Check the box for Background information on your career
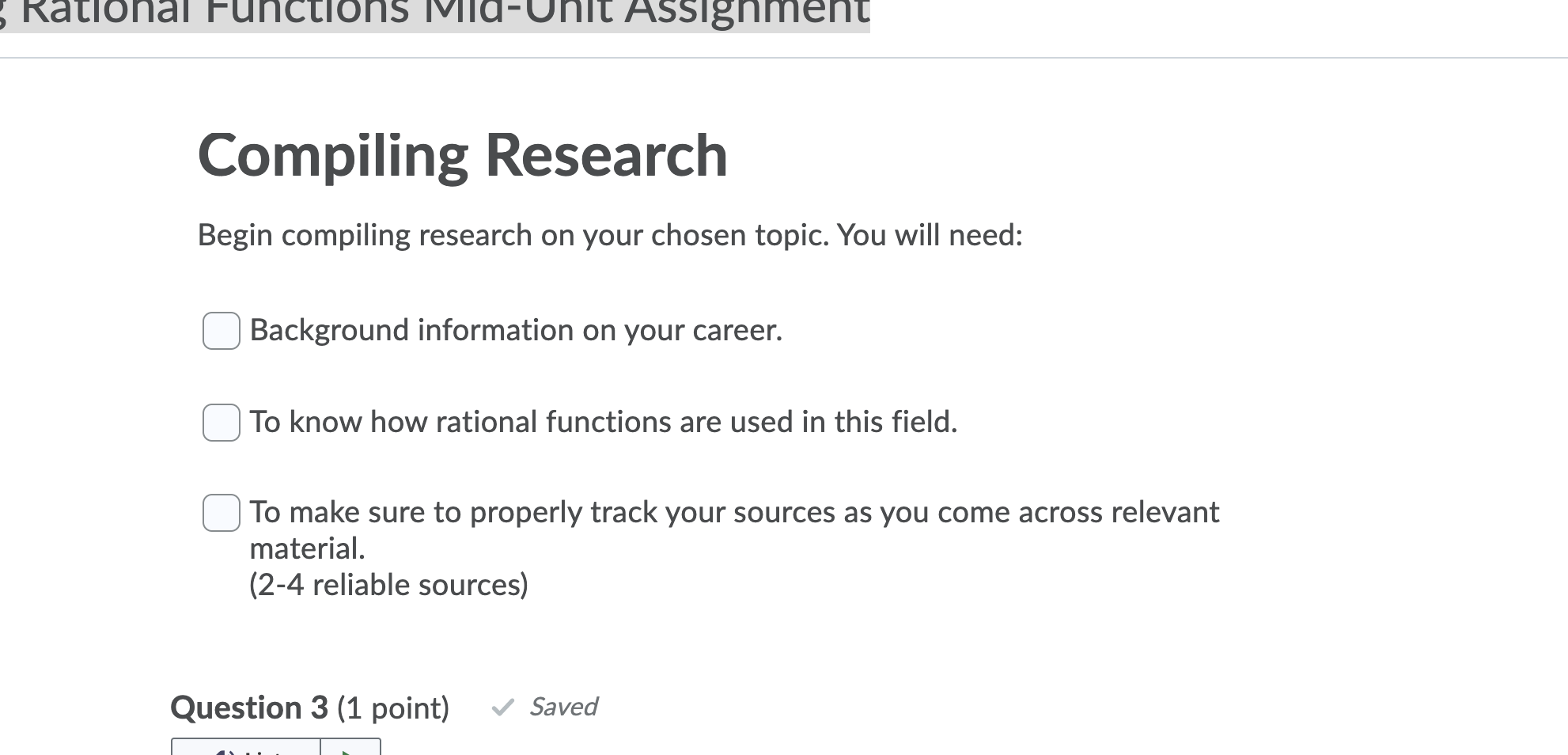Screen dimensions: 1568x755 (221, 332)
